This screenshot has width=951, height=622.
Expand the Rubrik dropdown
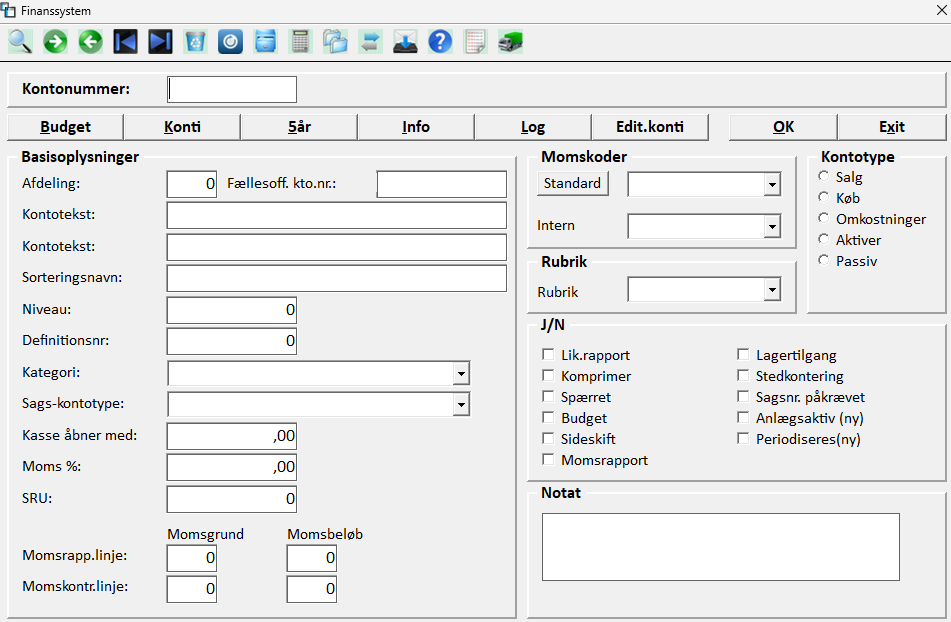point(772,290)
